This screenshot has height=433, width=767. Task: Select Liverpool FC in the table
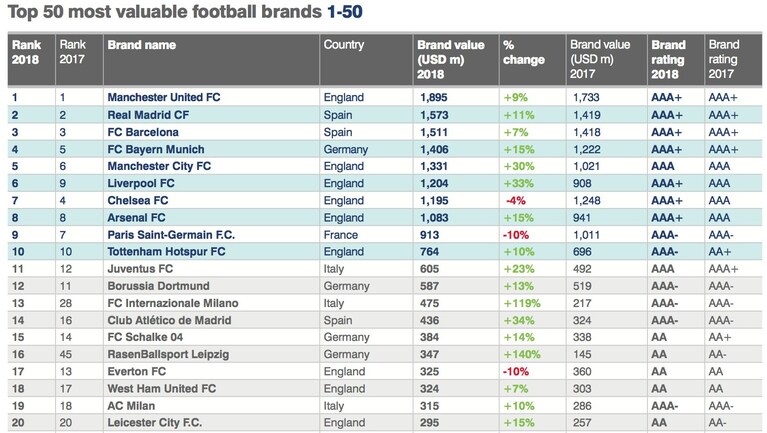[x=141, y=183]
